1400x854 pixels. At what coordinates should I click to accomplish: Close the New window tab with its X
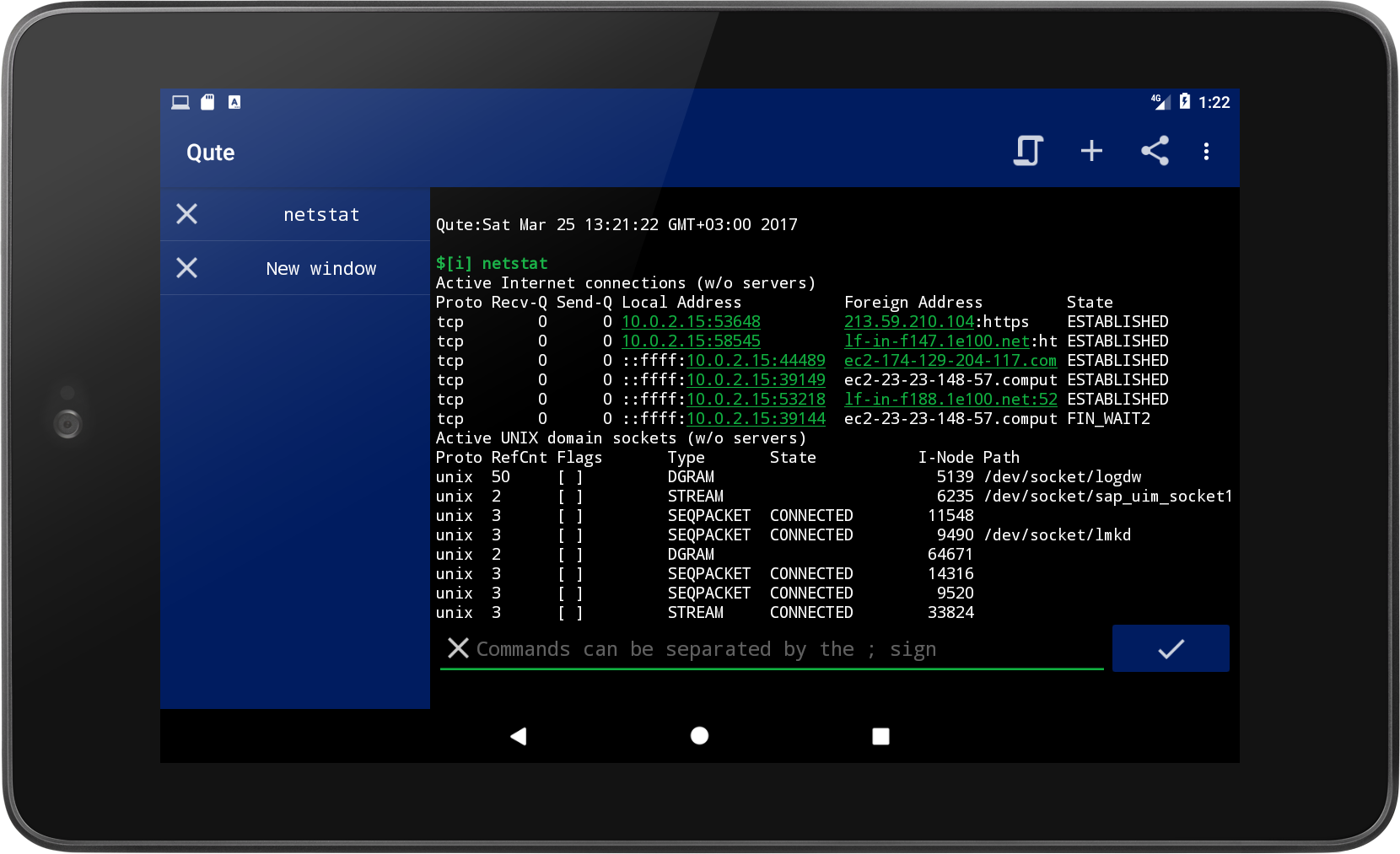click(x=186, y=268)
